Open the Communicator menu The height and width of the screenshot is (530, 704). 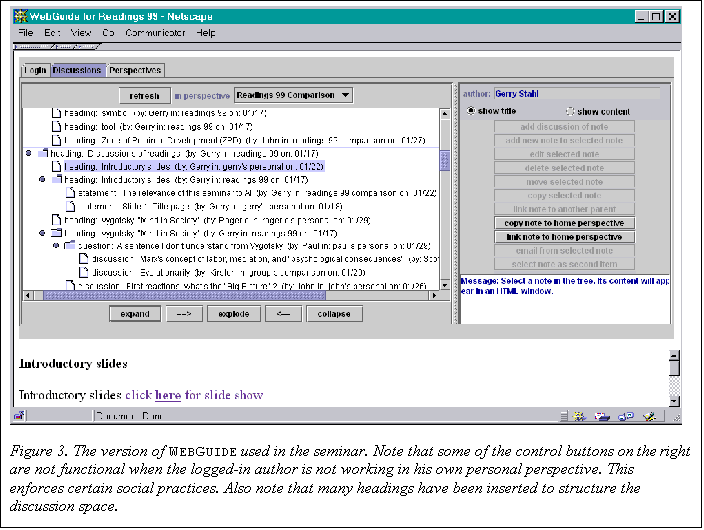pyautogui.click(x=155, y=33)
